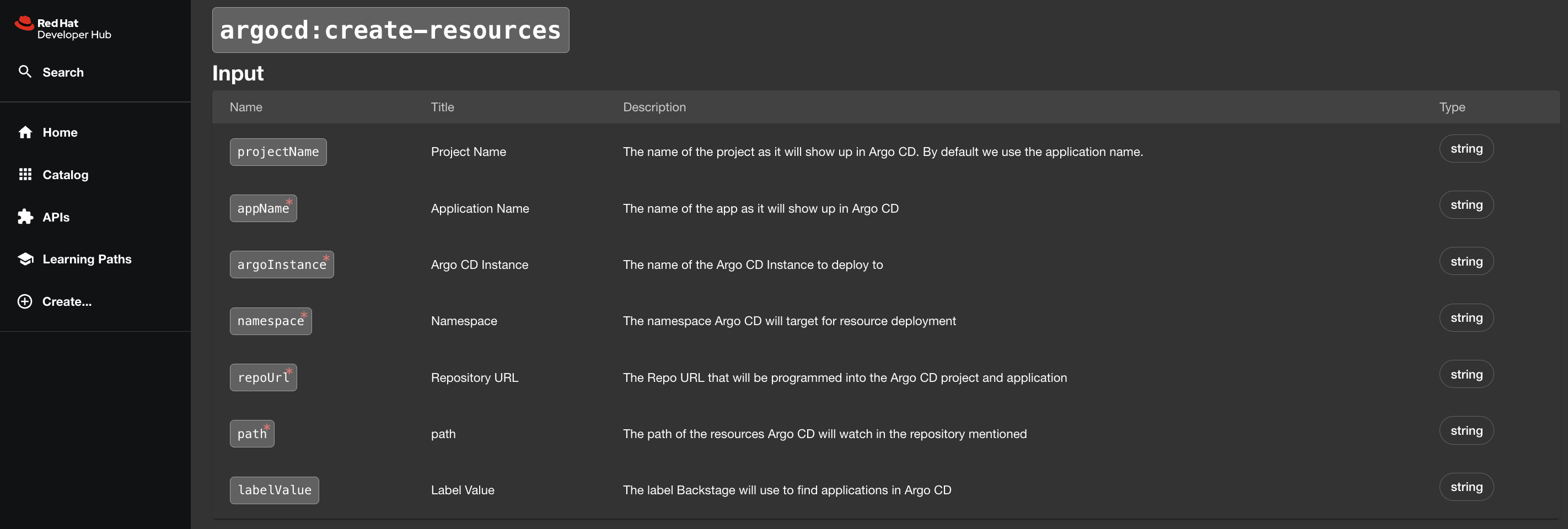Viewport: 1568px width, 529px height.
Task: Click the Description column header
Action: click(654, 107)
